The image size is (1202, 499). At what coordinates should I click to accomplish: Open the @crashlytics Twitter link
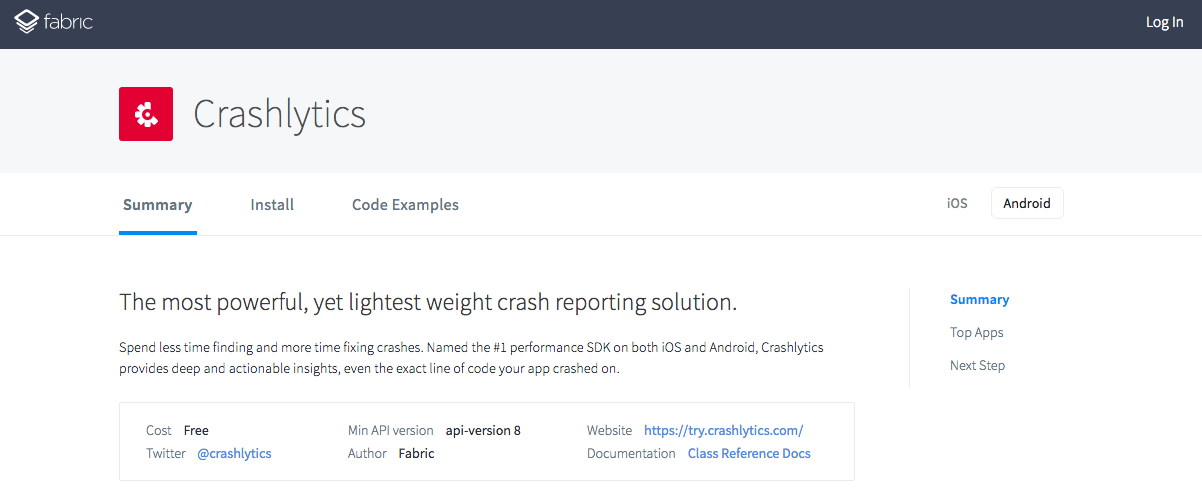[234, 453]
